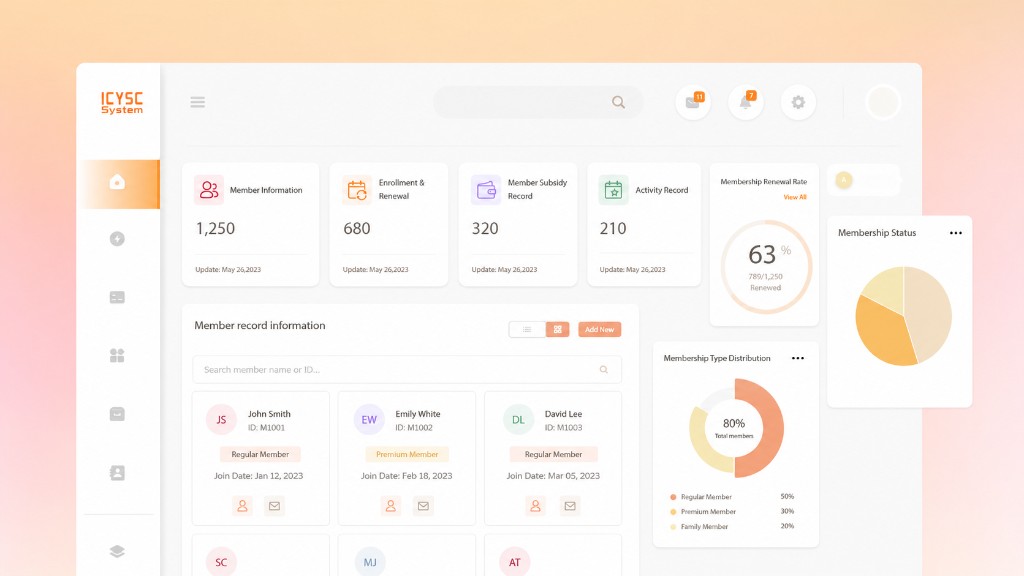This screenshot has height=576, width=1024.
Task: Click the 63% renewal rate progress ring
Action: coord(765,267)
